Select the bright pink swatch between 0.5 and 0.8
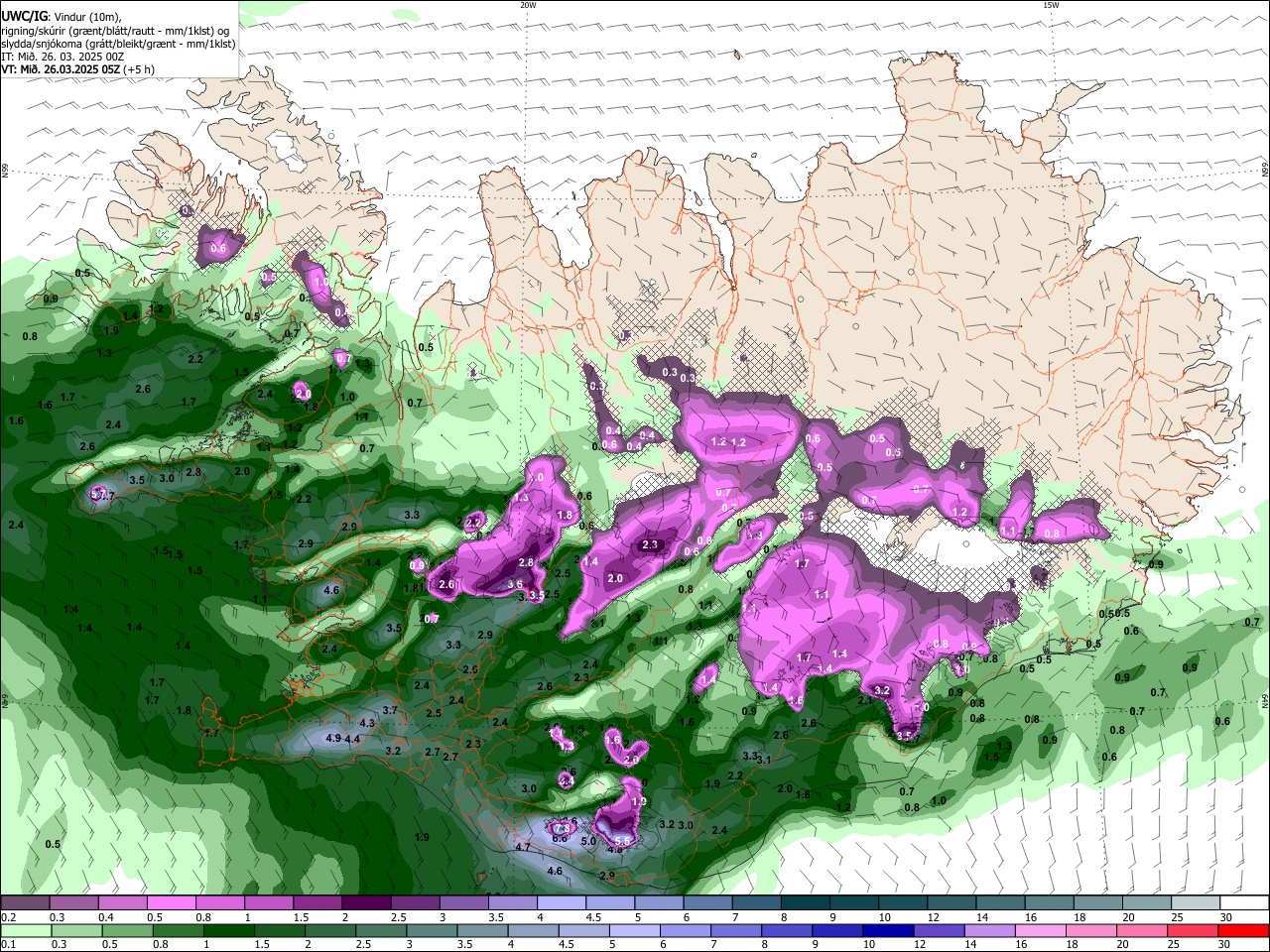The height and width of the screenshot is (952, 1270). point(172,903)
